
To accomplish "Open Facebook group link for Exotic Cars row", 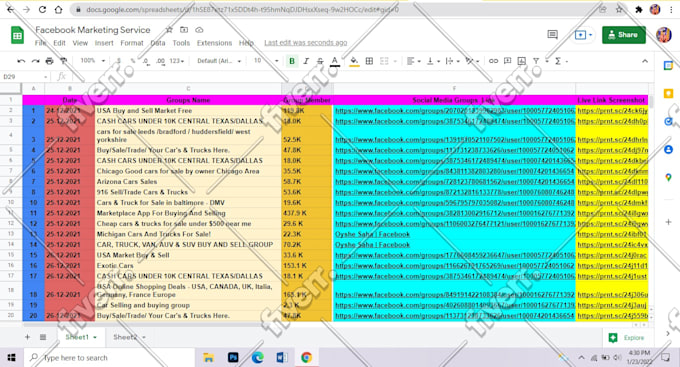I will [x=454, y=265].
